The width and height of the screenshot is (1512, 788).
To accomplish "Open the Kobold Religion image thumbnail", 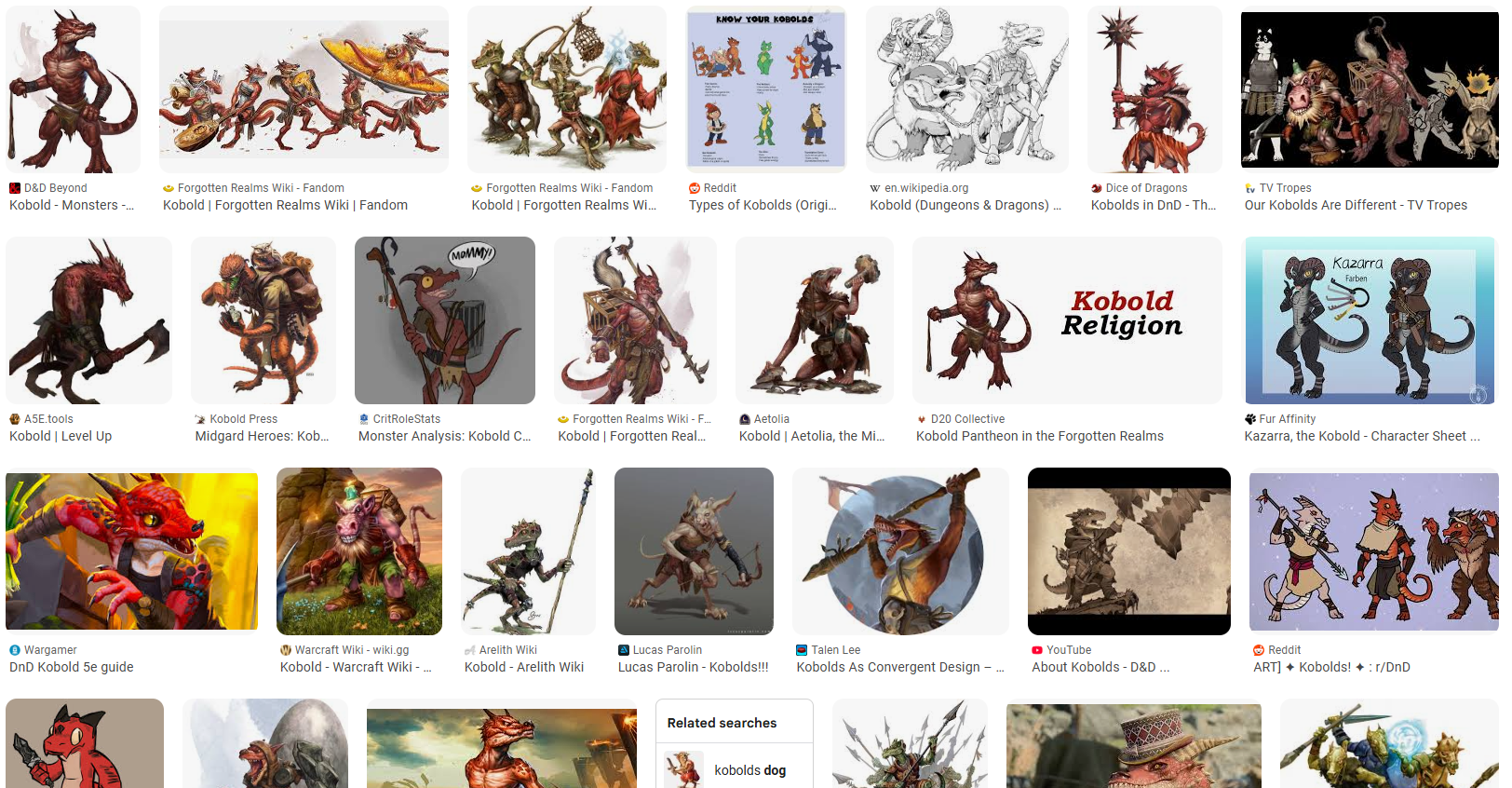I will coord(1067,320).
